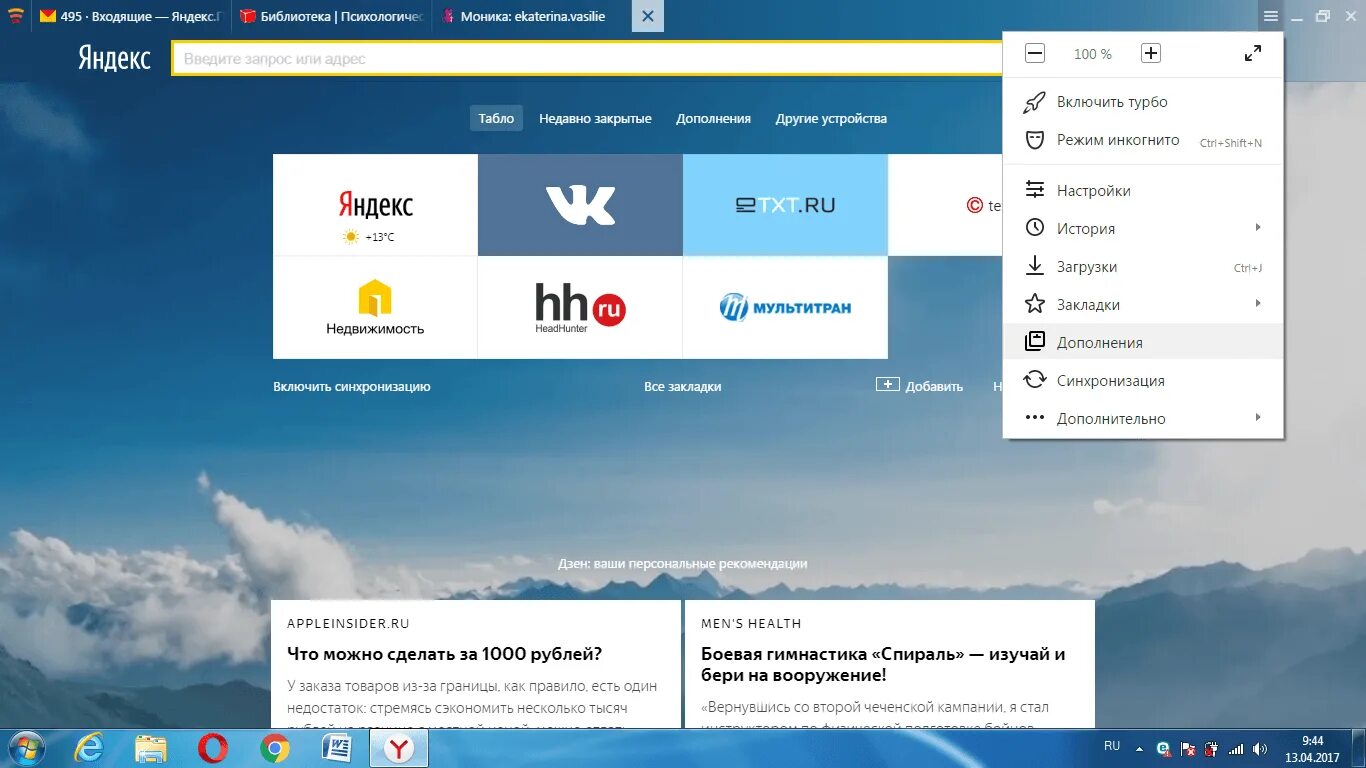Open the Мультитран tile
1366x768 pixels.
[785, 307]
